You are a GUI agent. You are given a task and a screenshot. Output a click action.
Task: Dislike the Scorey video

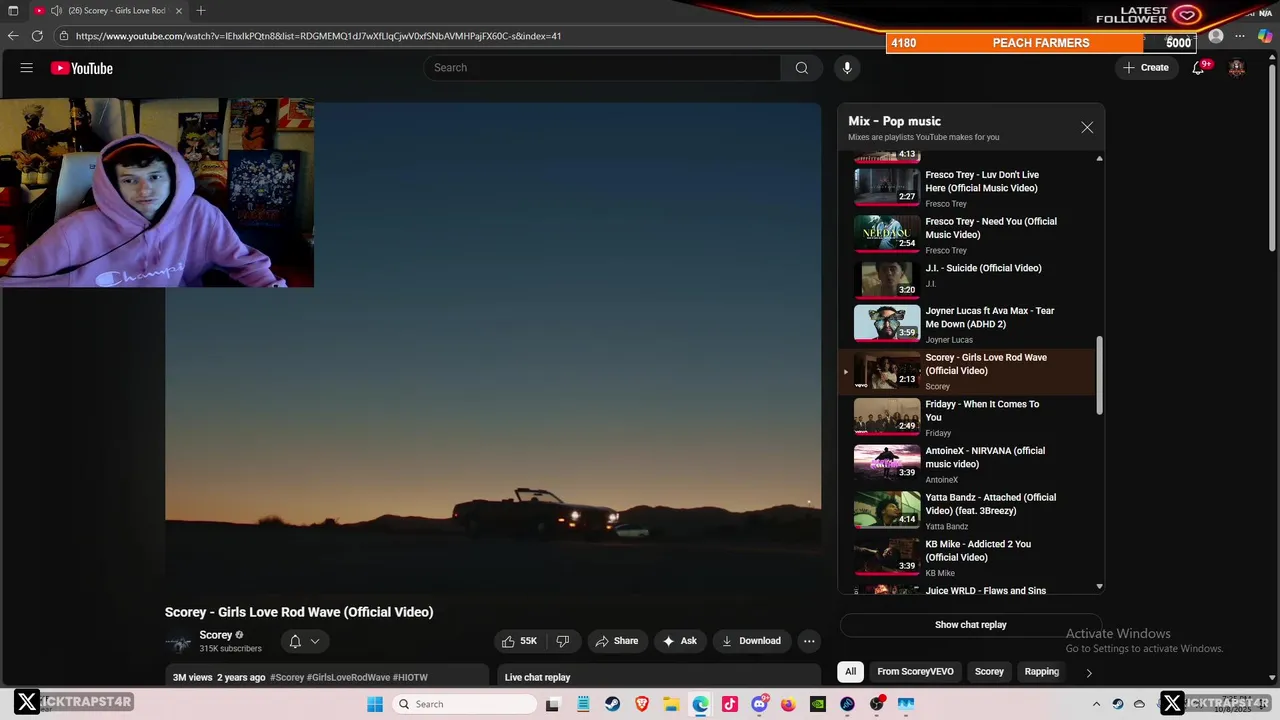563,641
